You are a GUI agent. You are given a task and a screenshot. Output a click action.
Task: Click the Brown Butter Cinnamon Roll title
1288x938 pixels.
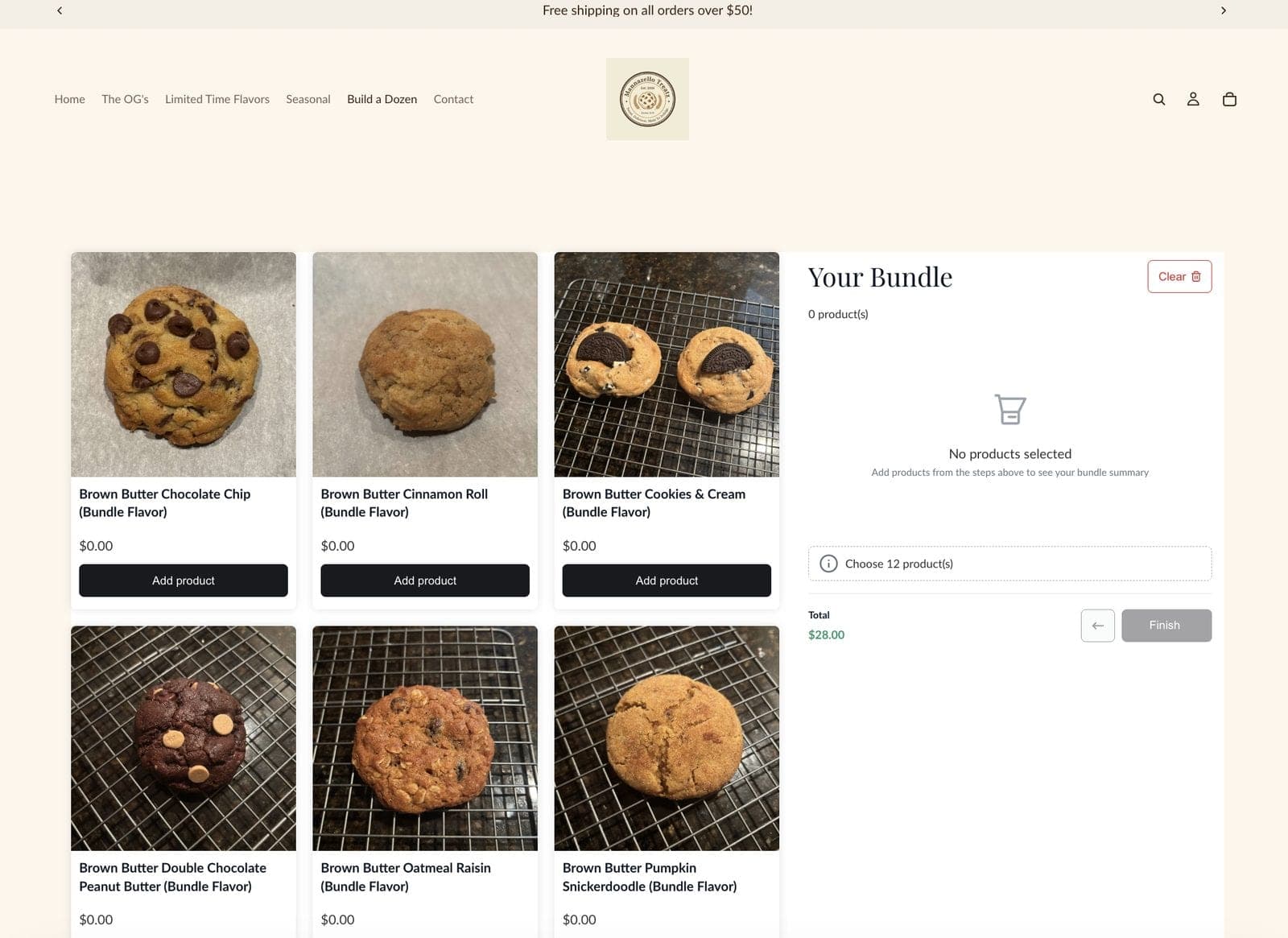(x=404, y=503)
